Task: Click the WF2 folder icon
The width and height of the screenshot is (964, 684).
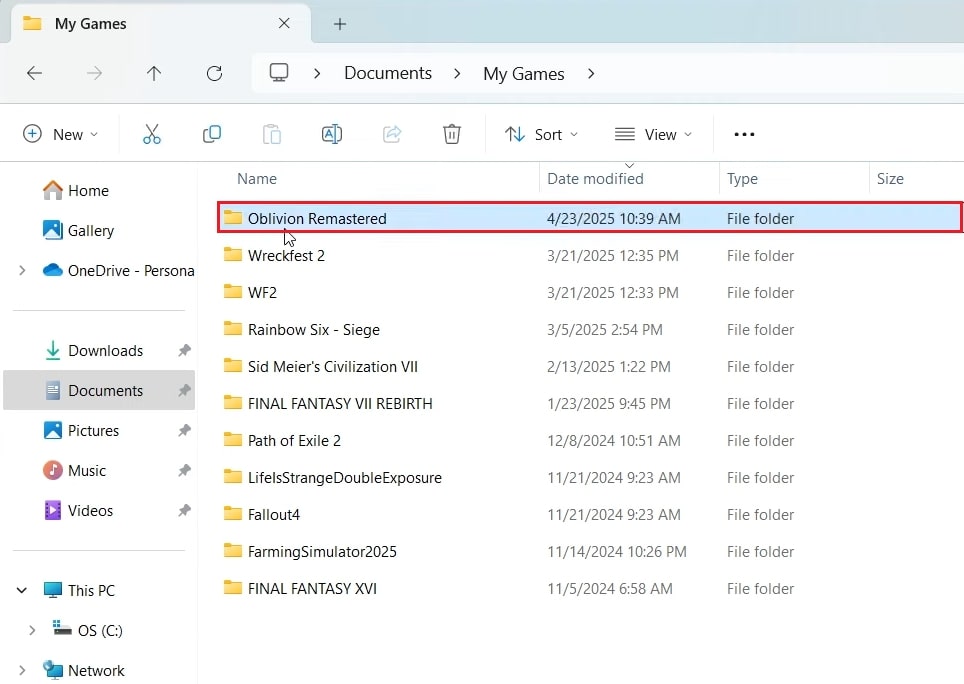Action: click(233, 291)
